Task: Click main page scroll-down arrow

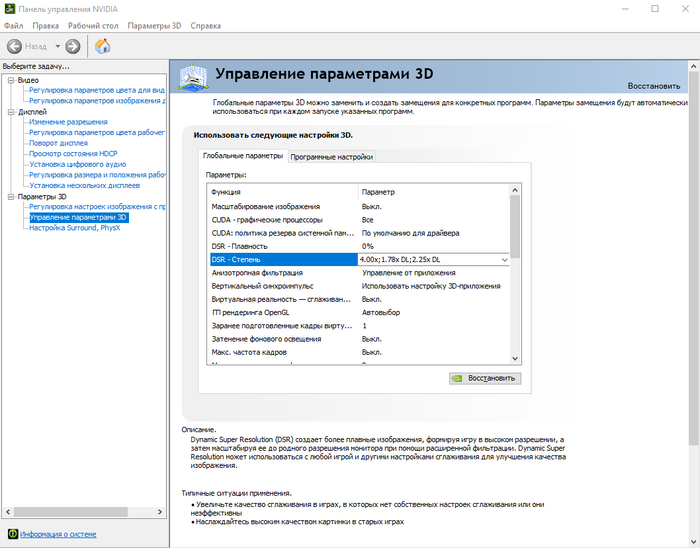Action: [693, 542]
